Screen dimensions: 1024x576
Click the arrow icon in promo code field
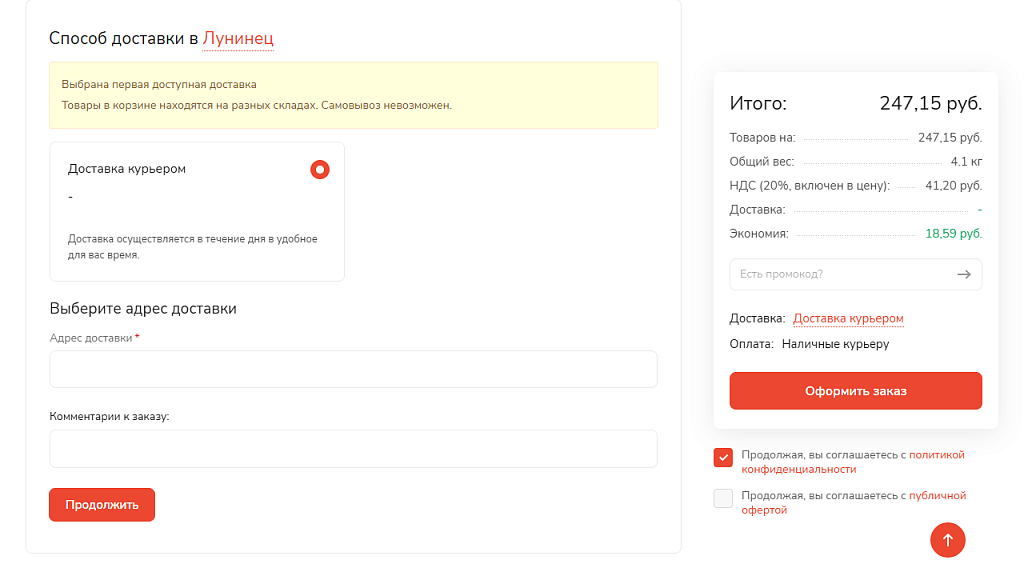coord(964,274)
